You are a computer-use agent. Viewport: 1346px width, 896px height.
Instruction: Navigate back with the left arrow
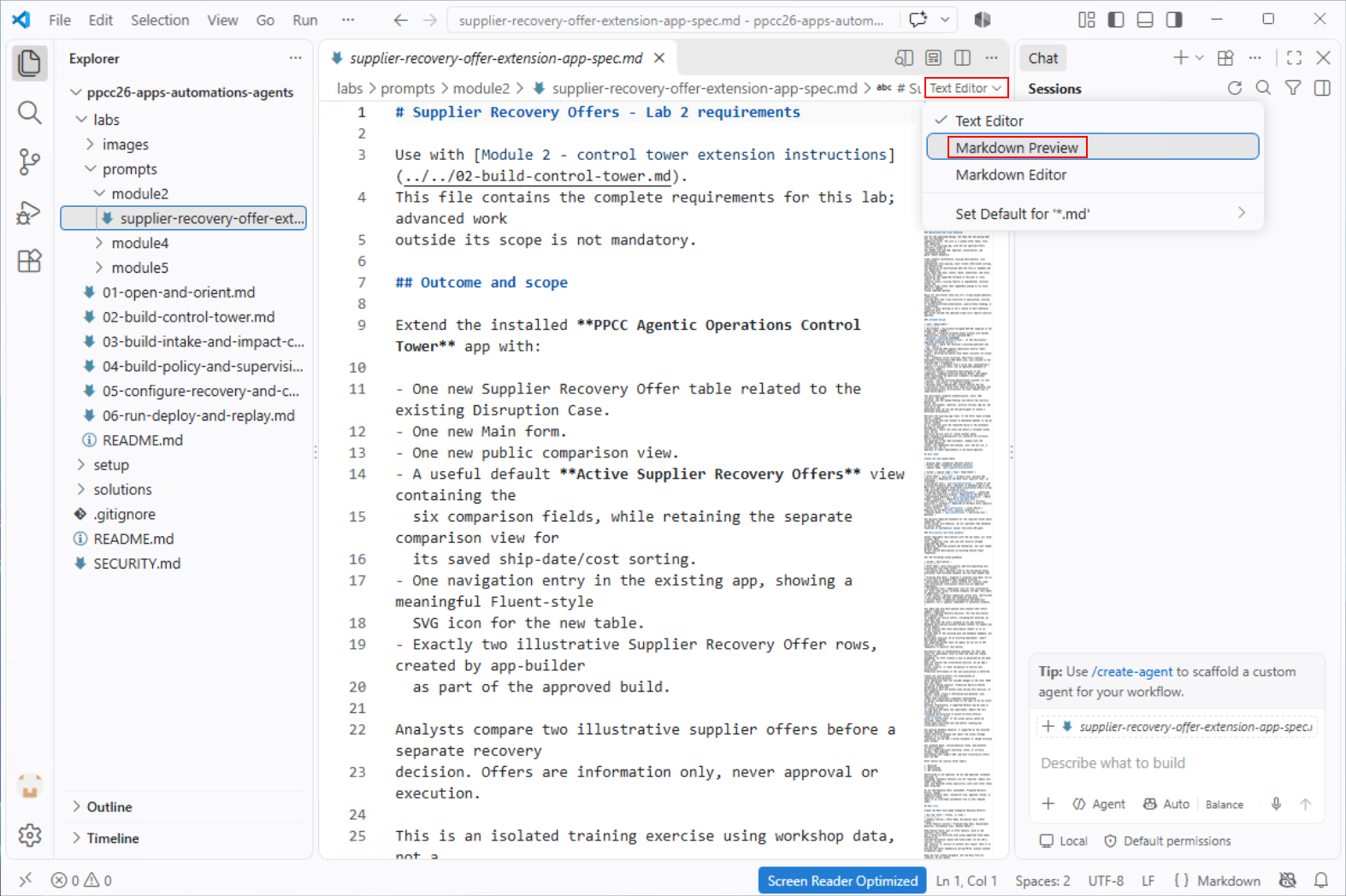[400, 20]
